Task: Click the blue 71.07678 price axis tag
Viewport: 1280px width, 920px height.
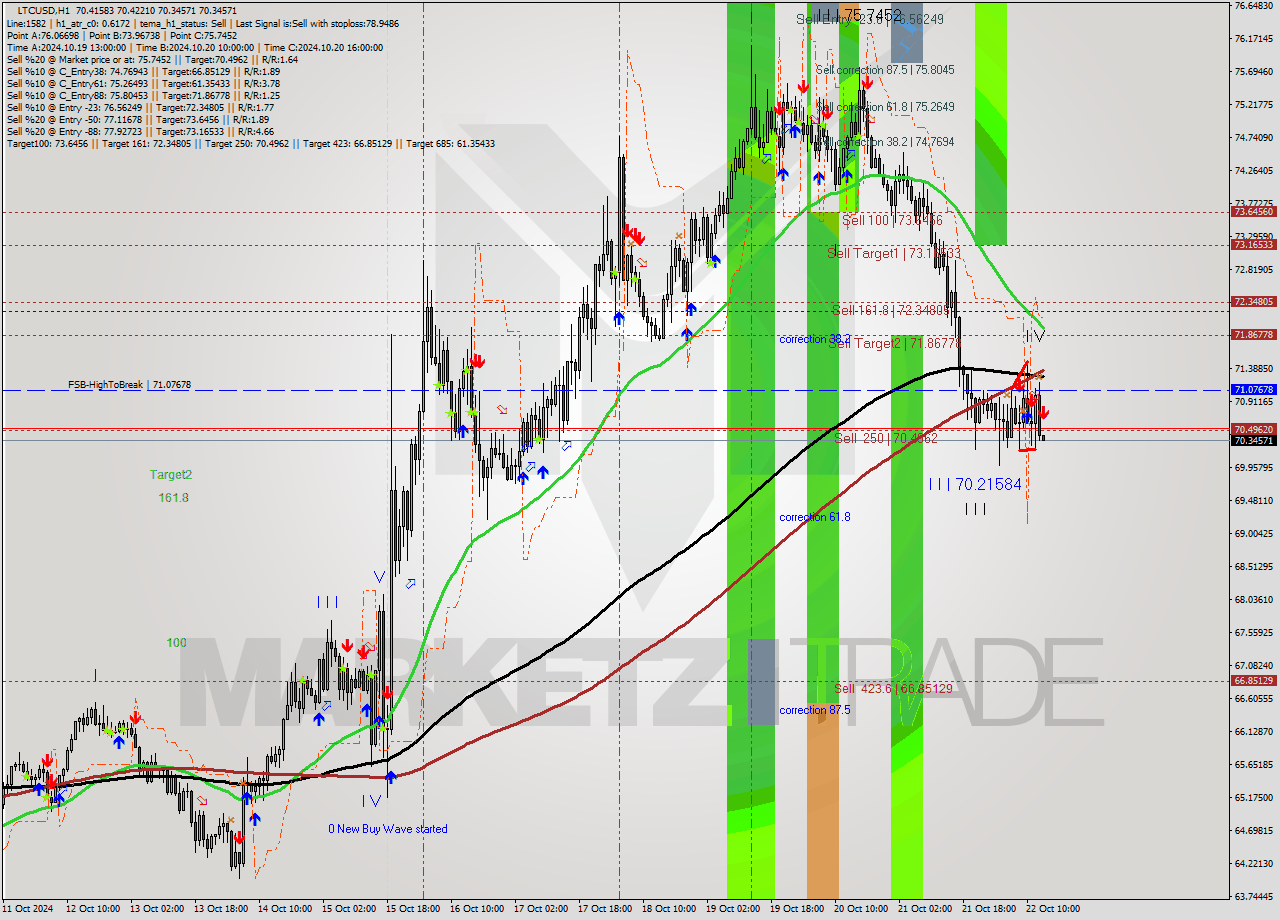Action: 1253,390
